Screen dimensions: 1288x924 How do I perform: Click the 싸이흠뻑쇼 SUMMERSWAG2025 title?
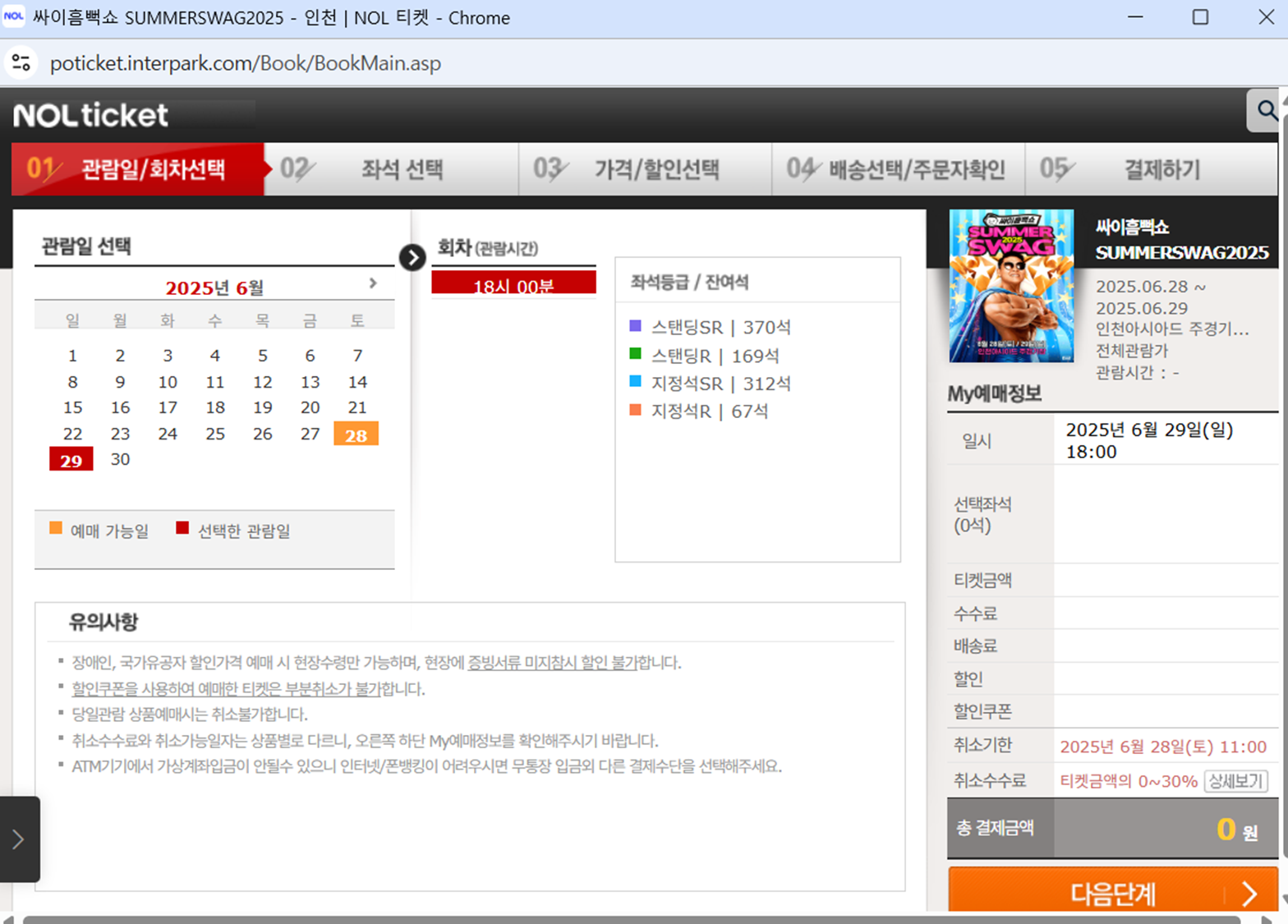tap(1182, 240)
